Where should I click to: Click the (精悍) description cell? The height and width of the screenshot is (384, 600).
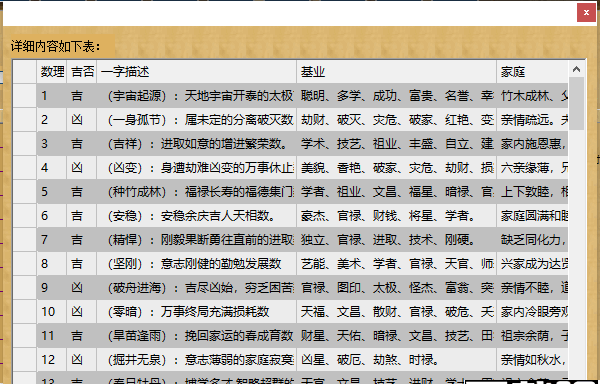point(197,240)
